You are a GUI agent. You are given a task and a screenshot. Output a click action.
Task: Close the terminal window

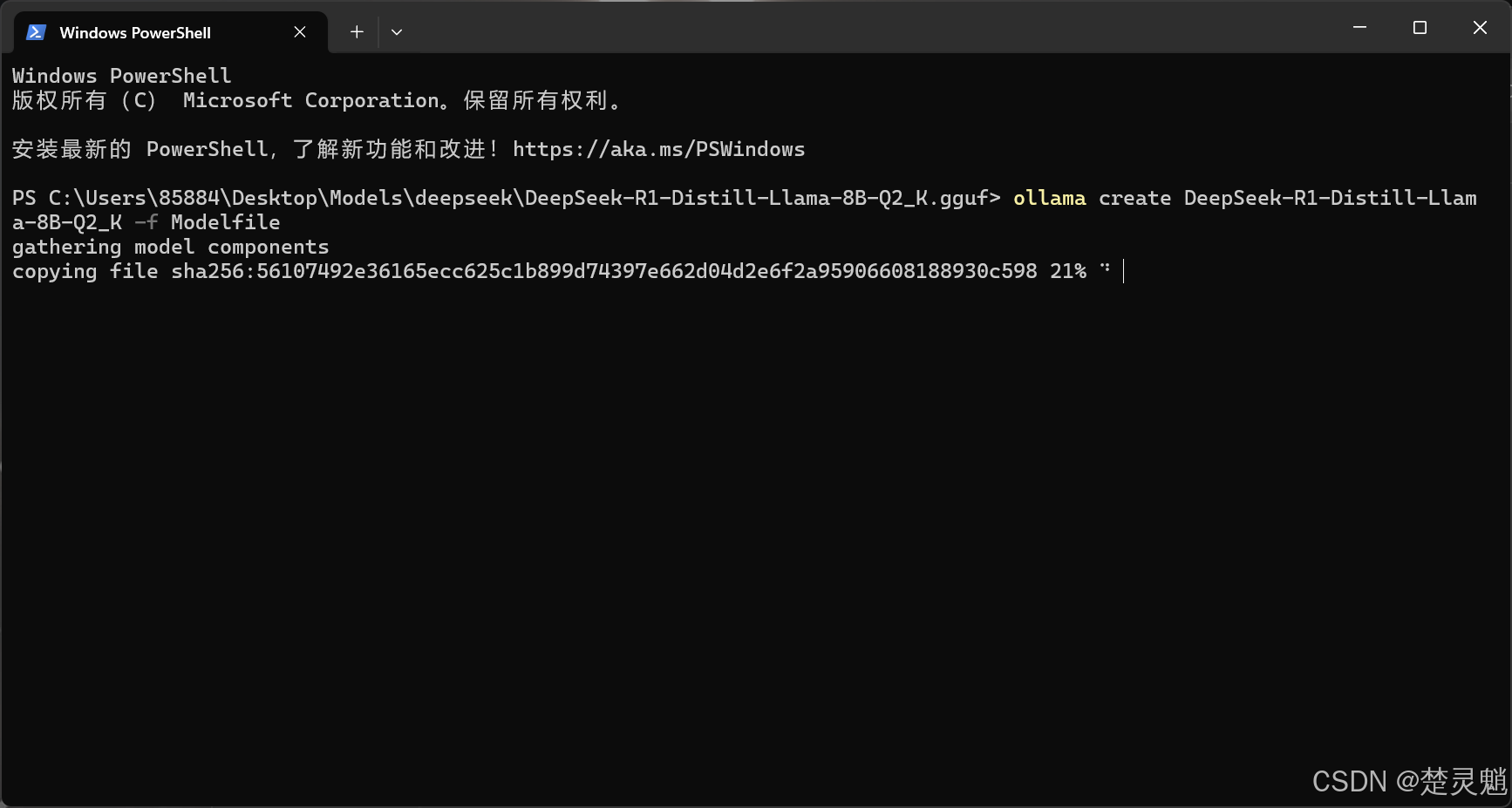(1480, 28)
